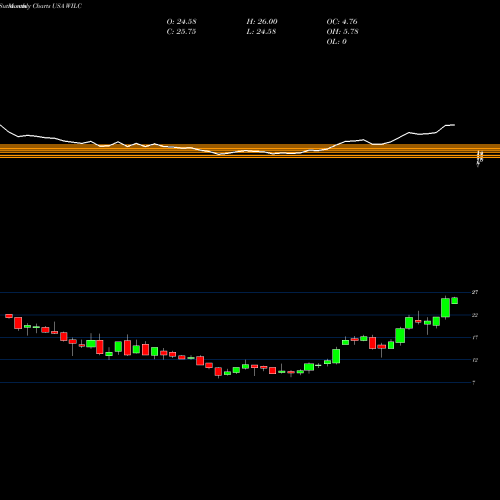Viewport: 500px width, 500px height.
Task: Click the OH: 5.78 reading
Action: (x=342, y=32)
